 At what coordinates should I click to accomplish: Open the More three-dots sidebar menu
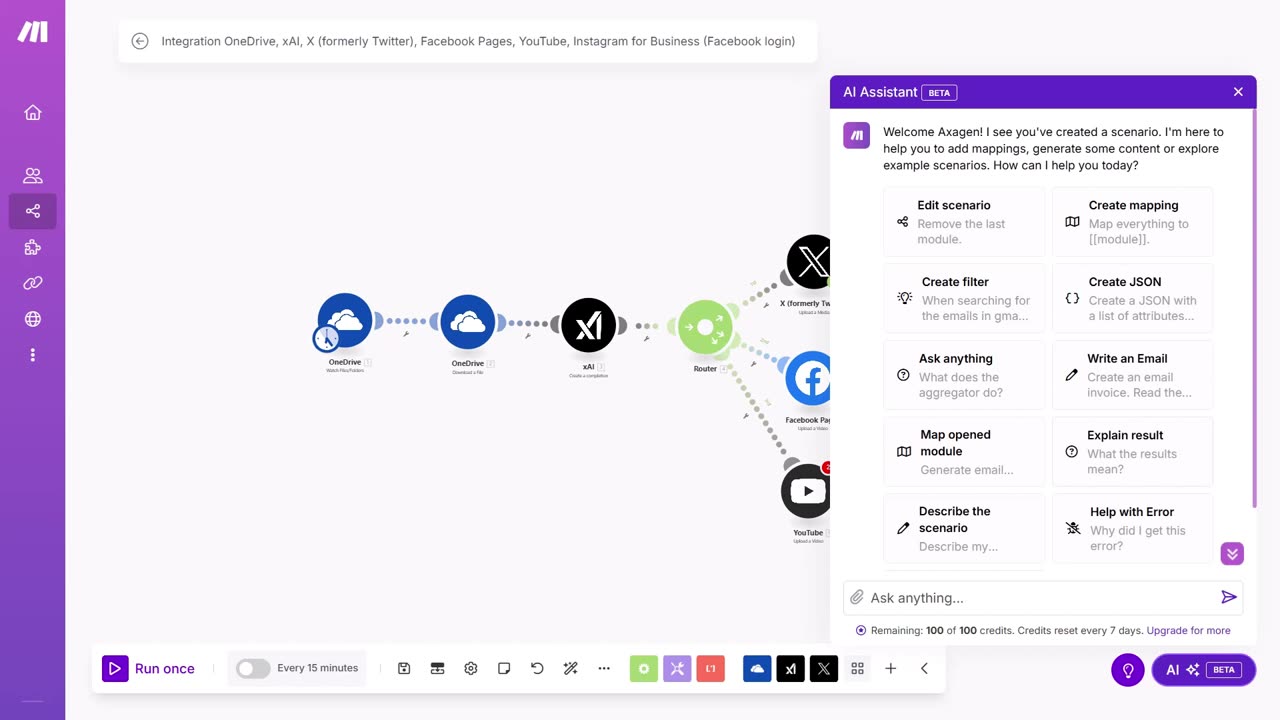pos(33,355)
